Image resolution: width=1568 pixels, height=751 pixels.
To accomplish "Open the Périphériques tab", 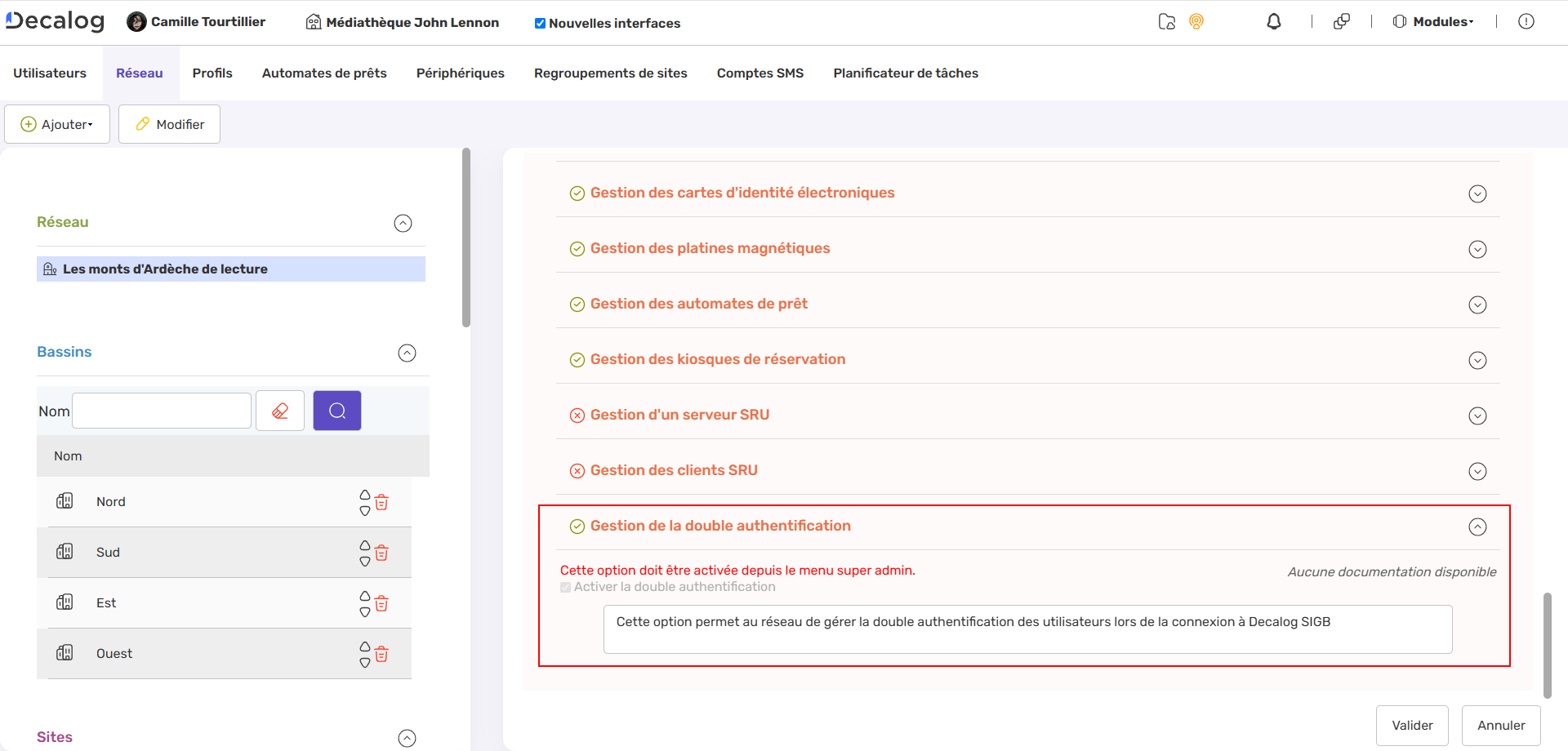I will click(460, 73).
